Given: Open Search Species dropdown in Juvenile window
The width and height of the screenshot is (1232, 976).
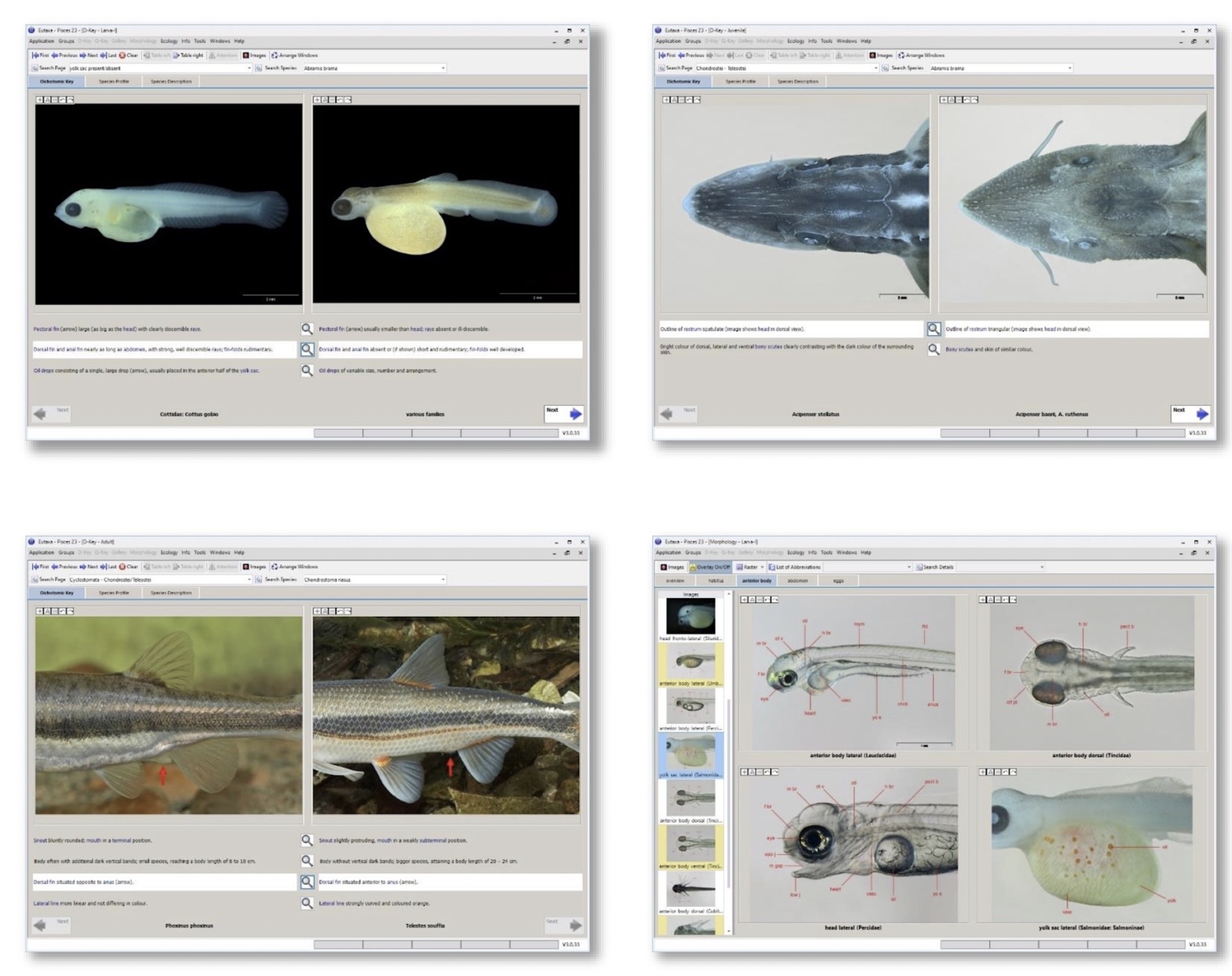Looking at the screenshot, I should pyautogui.click(x=1070, y=68).
